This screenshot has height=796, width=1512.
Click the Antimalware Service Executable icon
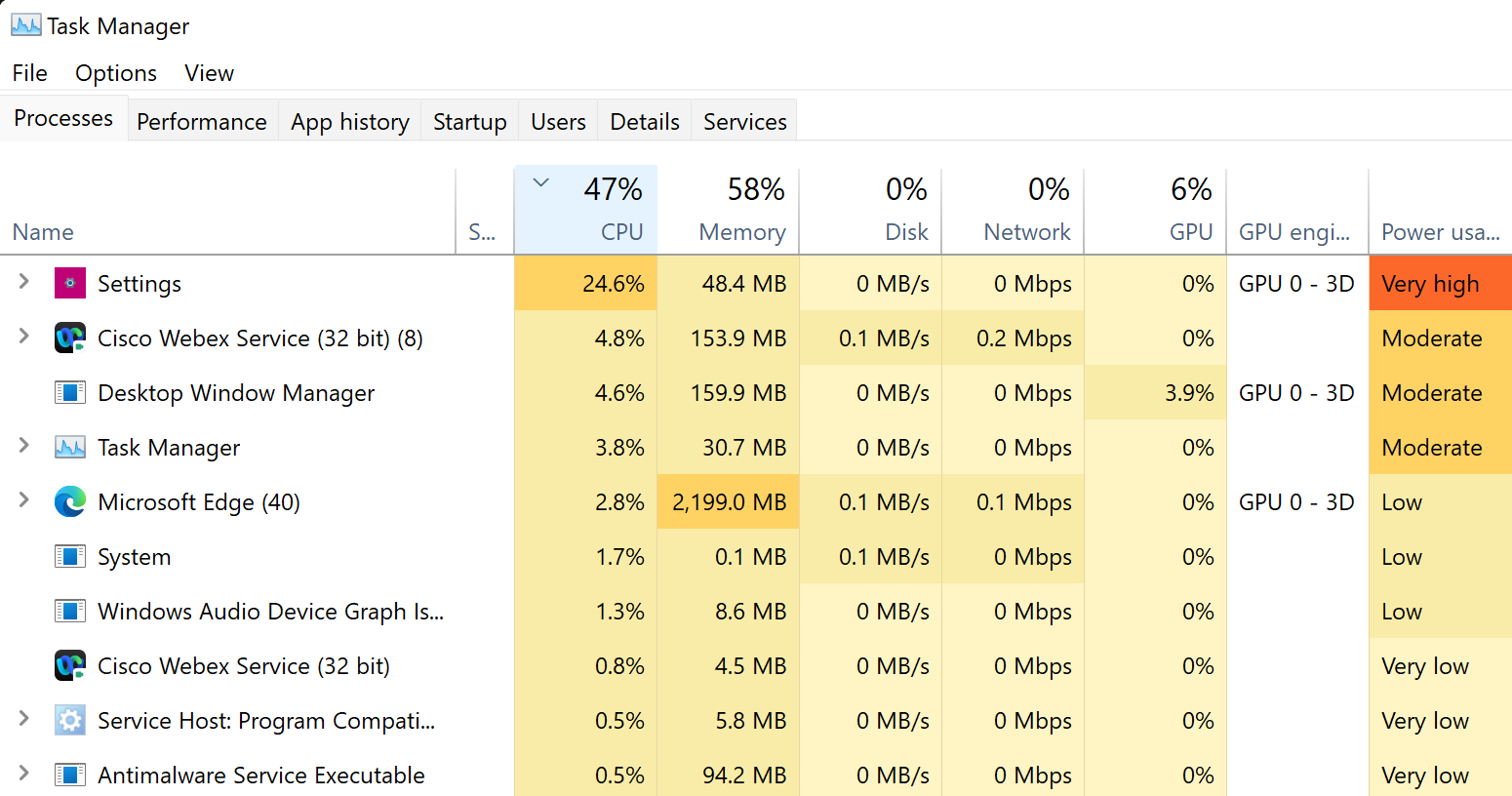70,776
